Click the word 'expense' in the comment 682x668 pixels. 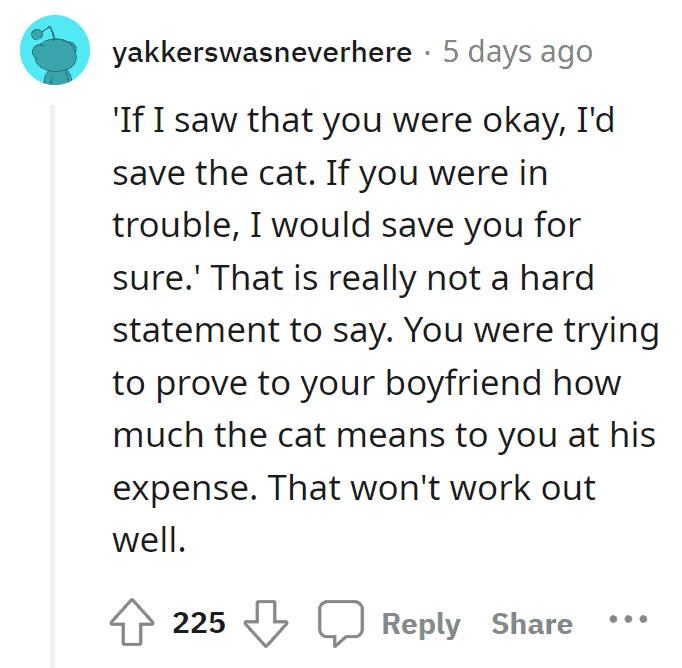click(184, 488)
